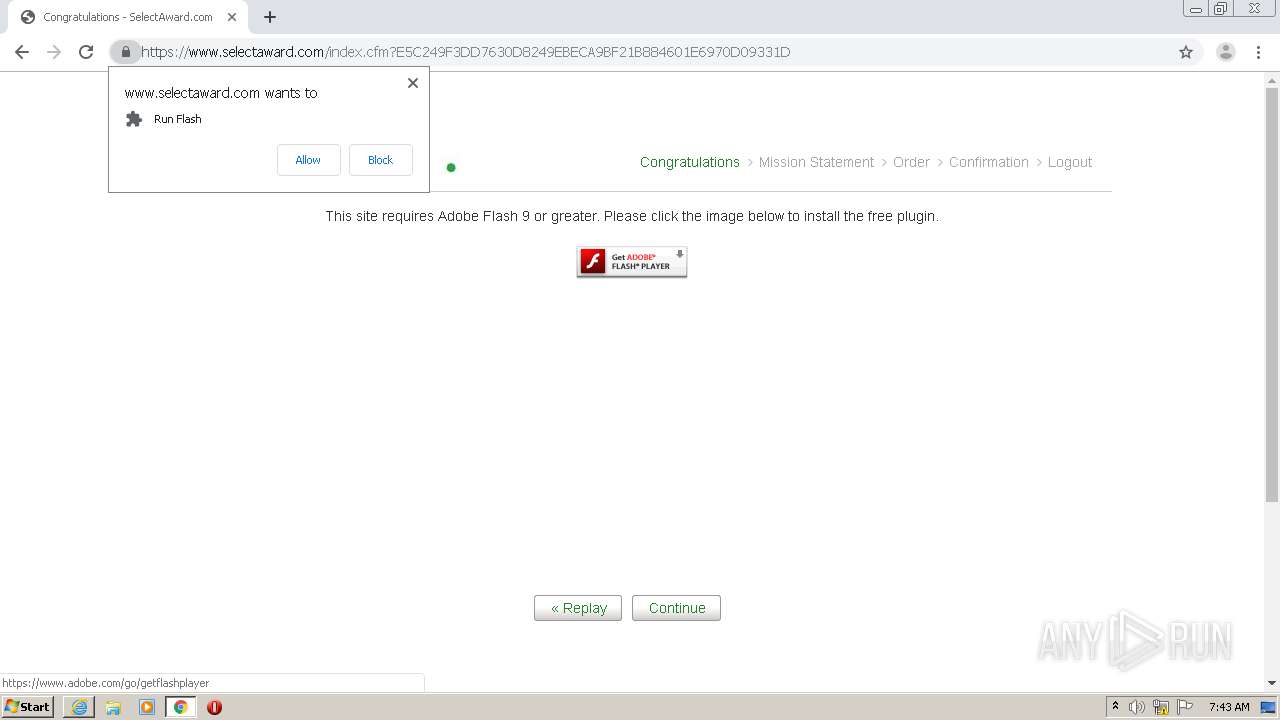Click the green status dot
This screenshot has width=1280, height=720.
pyautogui.click(x=451, y=167)
